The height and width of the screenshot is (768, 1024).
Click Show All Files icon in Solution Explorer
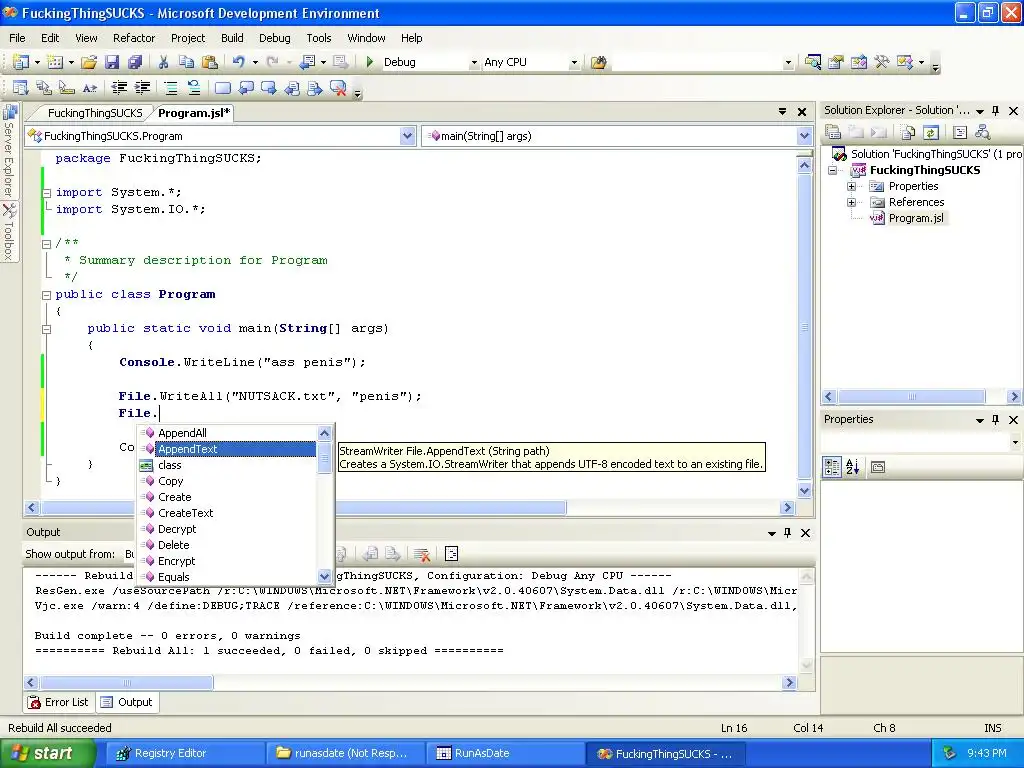908,133
